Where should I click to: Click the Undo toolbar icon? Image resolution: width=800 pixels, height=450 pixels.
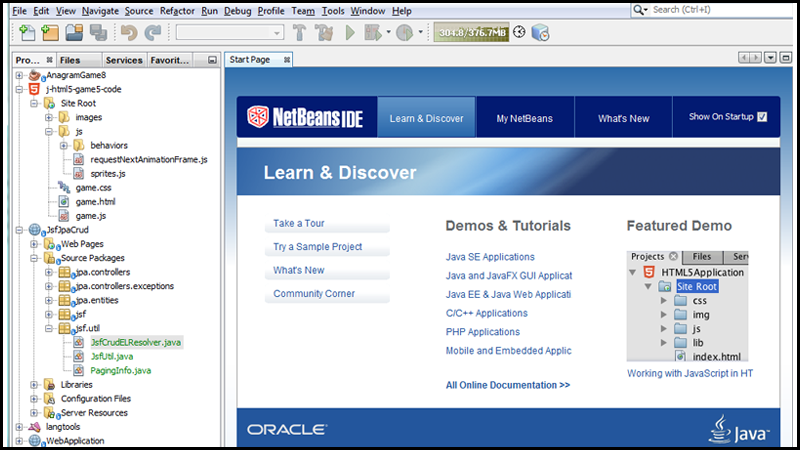tap(129, 33)
